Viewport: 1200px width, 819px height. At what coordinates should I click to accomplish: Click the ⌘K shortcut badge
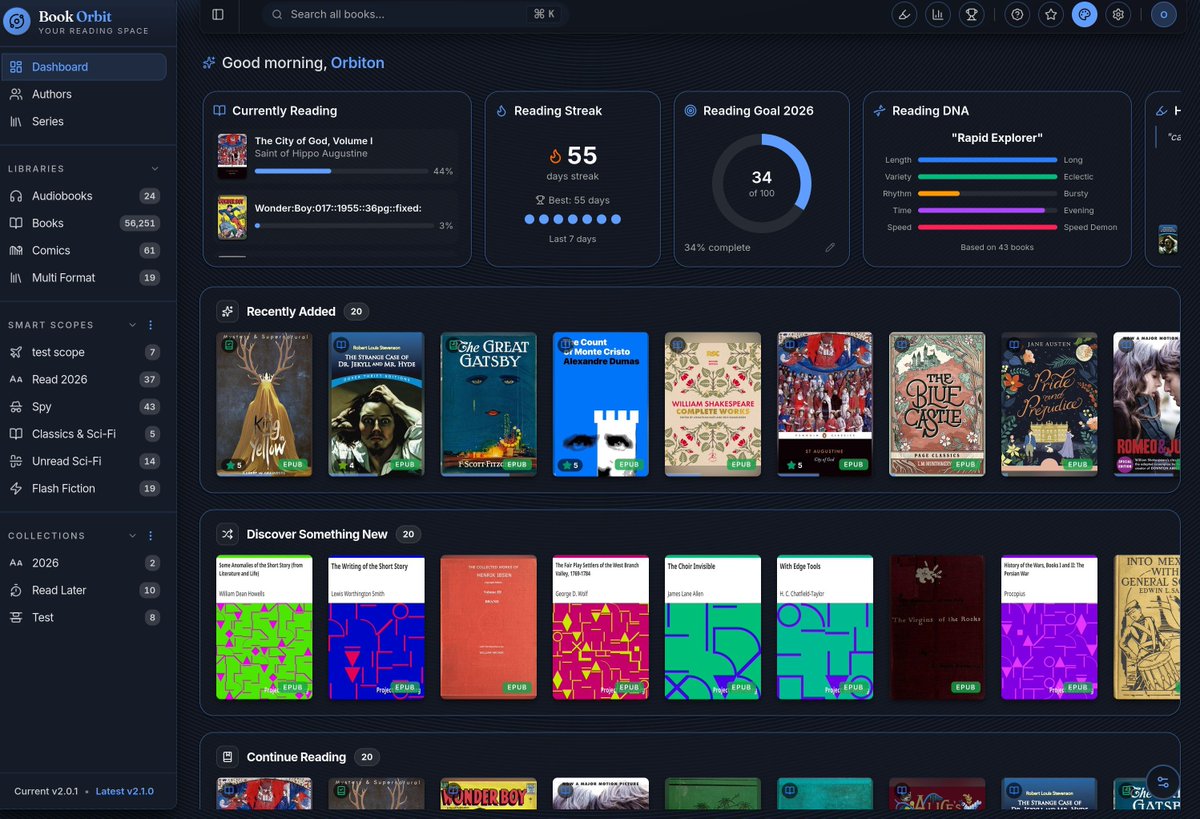pos(545,14)
